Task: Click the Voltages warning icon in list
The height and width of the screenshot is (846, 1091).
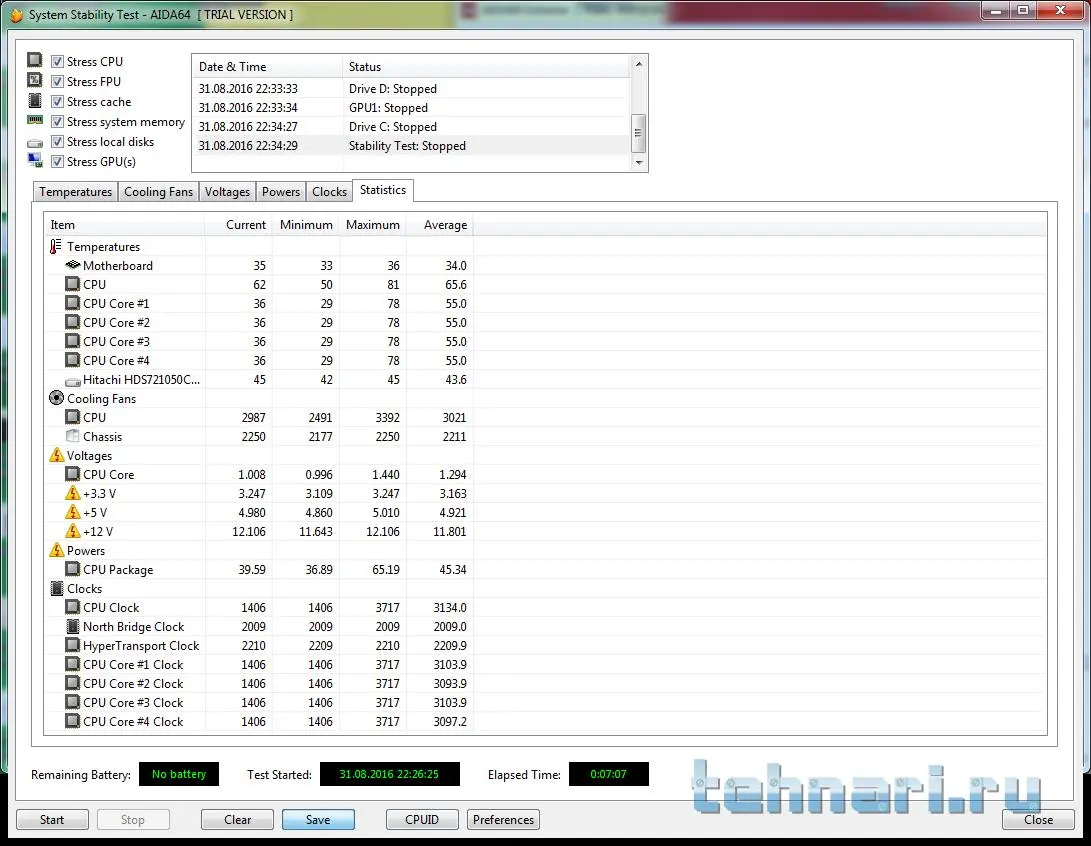Action: point(56,456)
